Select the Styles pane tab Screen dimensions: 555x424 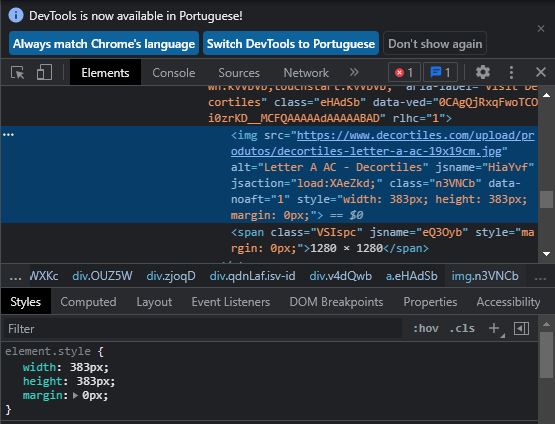25,302
